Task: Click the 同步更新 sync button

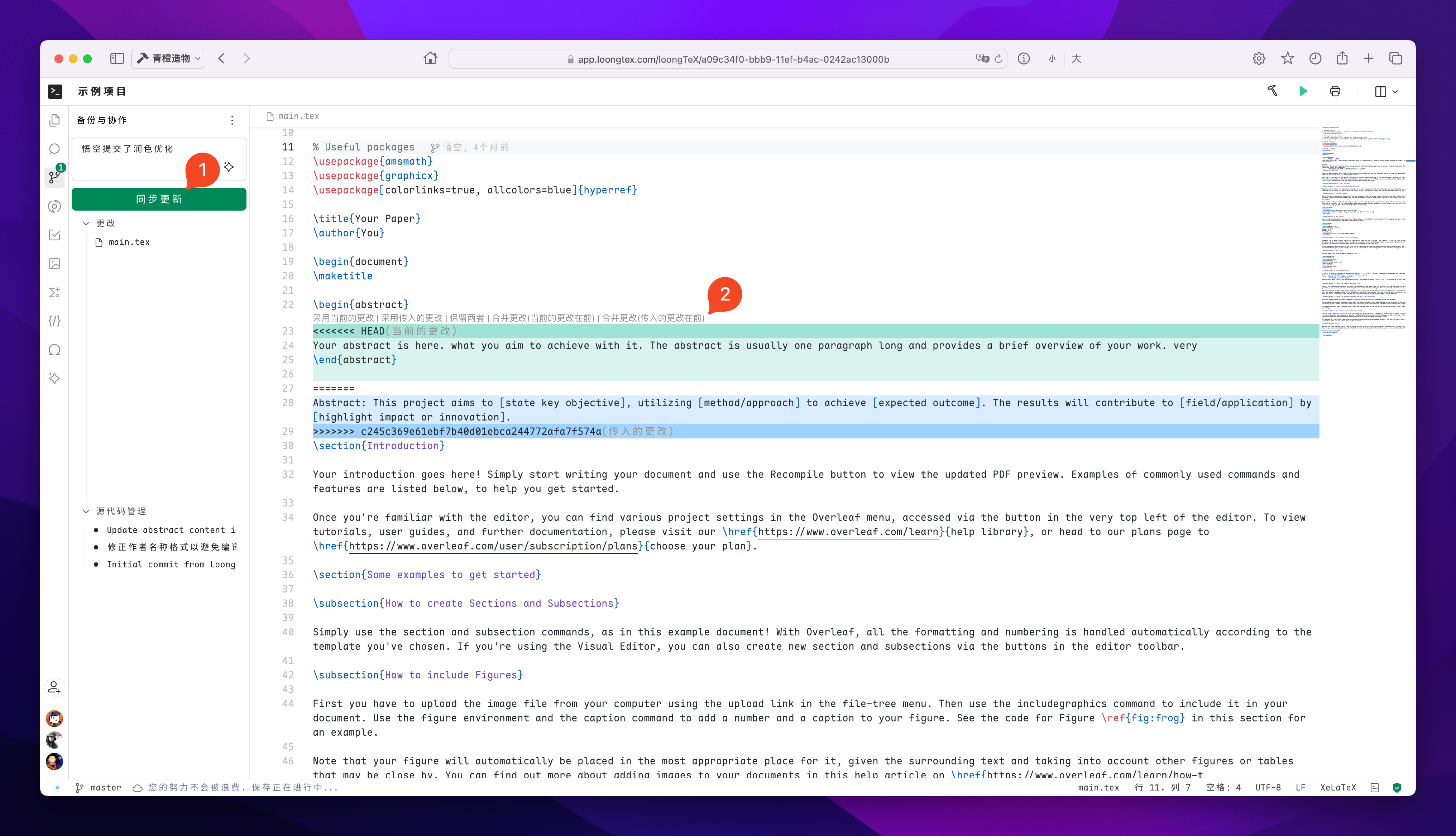Action: pyautogui.click(x=159, y=199)
